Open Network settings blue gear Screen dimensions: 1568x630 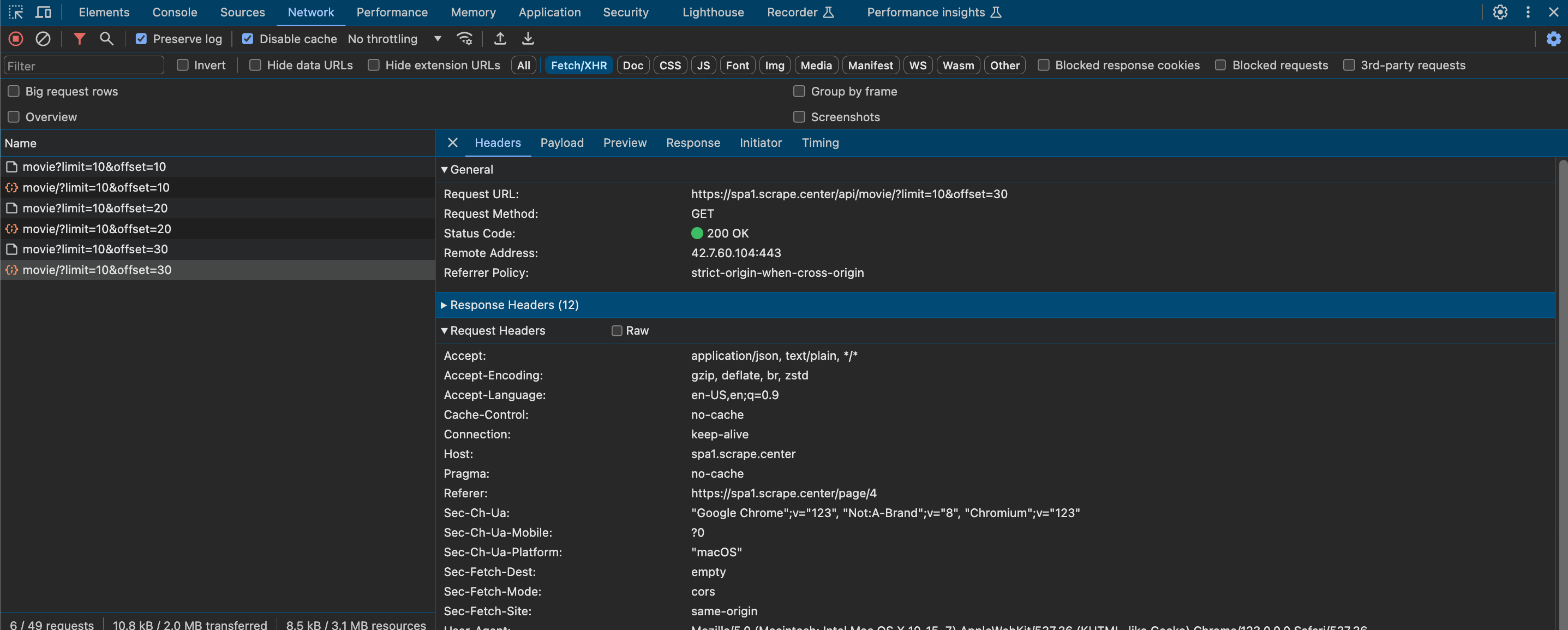pyautogui.click(x=1553, y=39)
